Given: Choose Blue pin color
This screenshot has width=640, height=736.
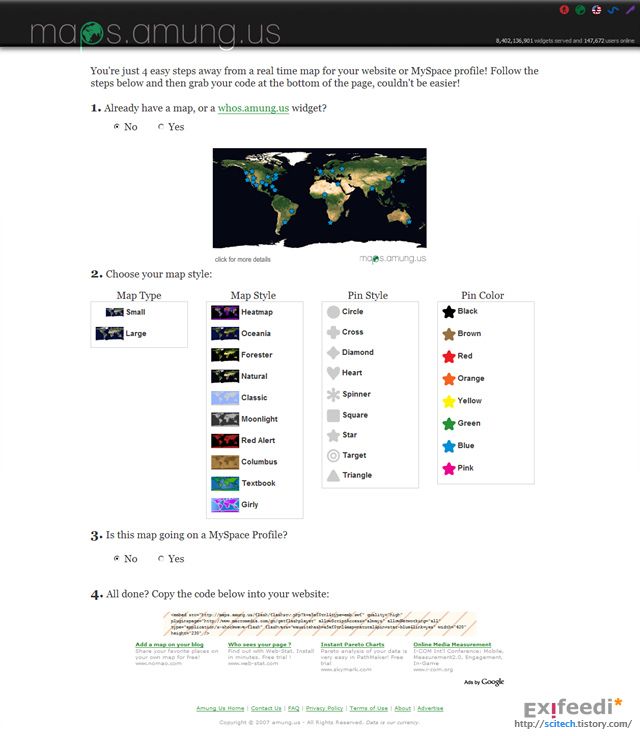Looking at the screenshot, I should (458, 445).
